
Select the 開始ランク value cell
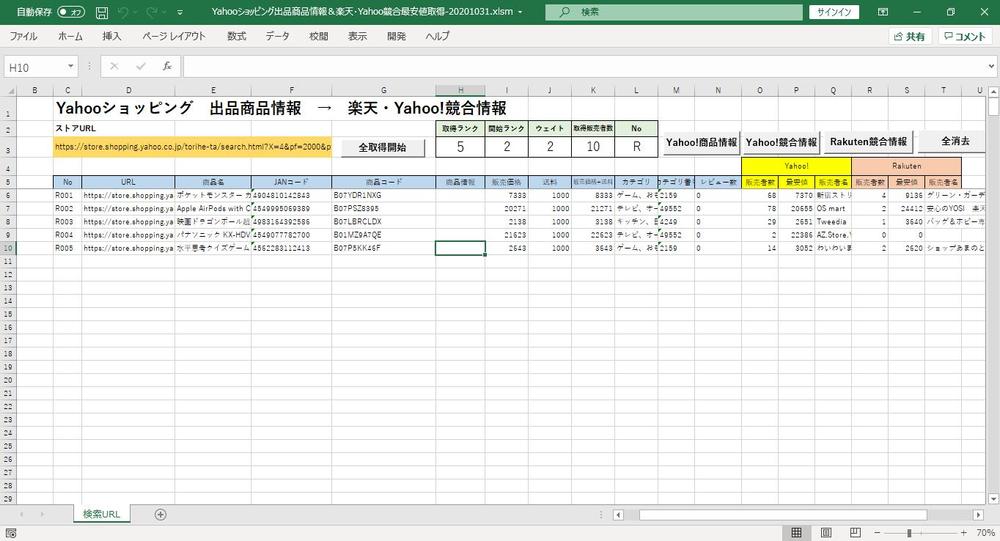click(506, 147)
